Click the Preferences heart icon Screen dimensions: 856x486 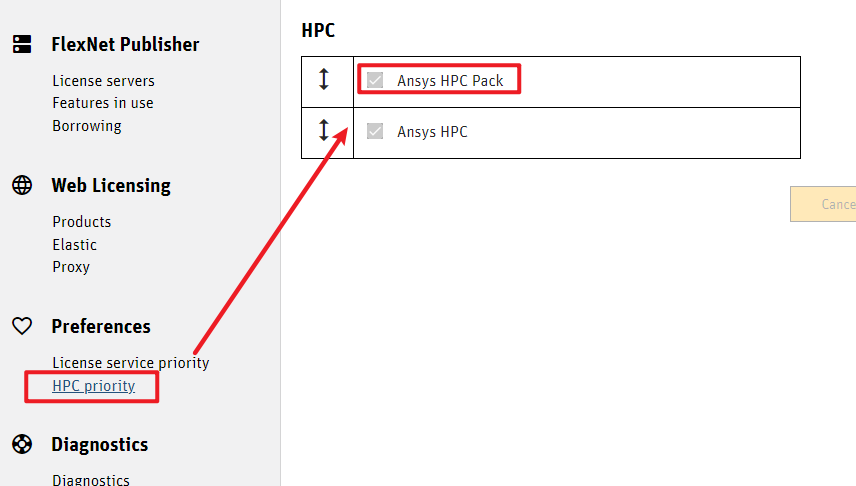[22, 326]
